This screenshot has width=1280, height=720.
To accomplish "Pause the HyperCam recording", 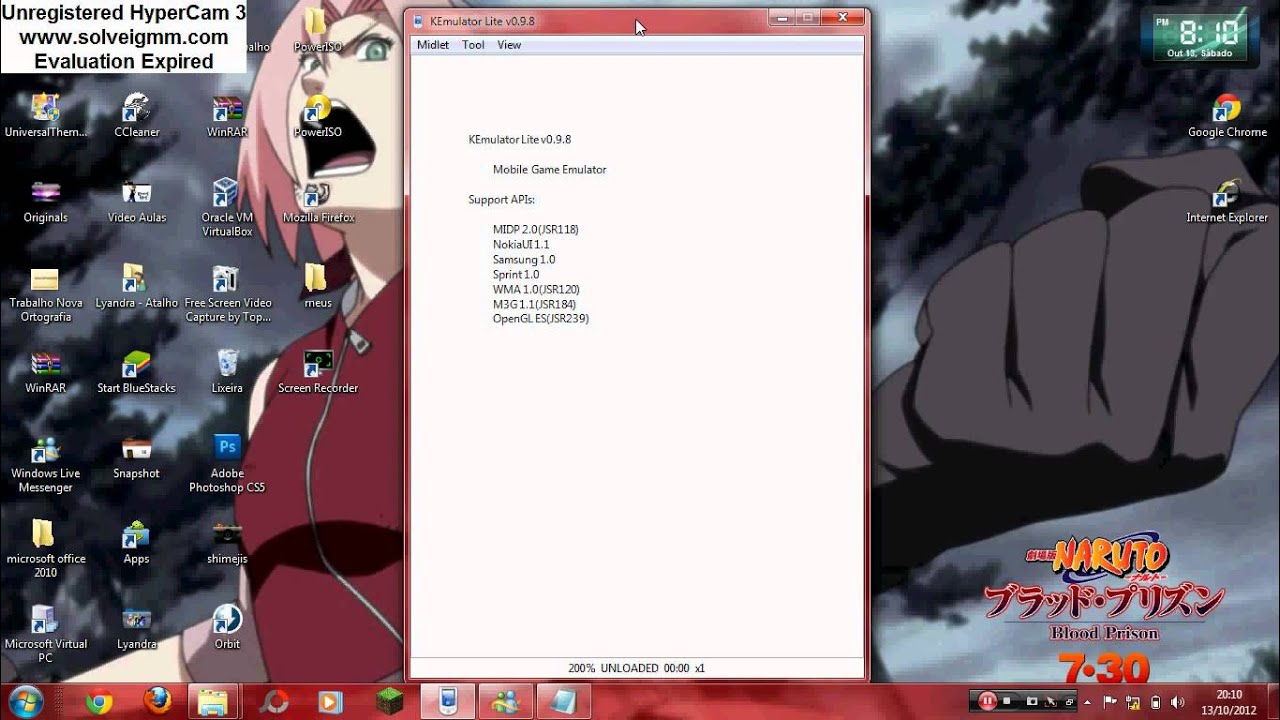I will [x=987, y=700].
